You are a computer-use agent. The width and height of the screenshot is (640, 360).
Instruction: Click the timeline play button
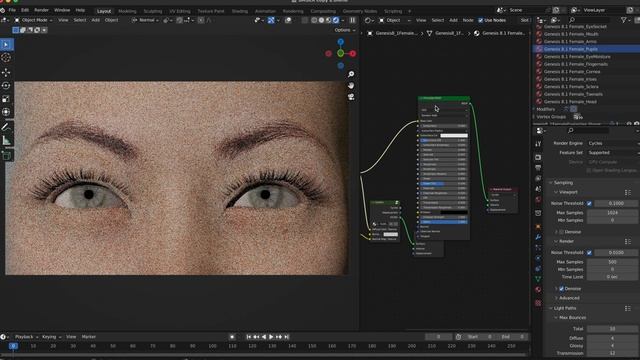[x=271, y=337]
